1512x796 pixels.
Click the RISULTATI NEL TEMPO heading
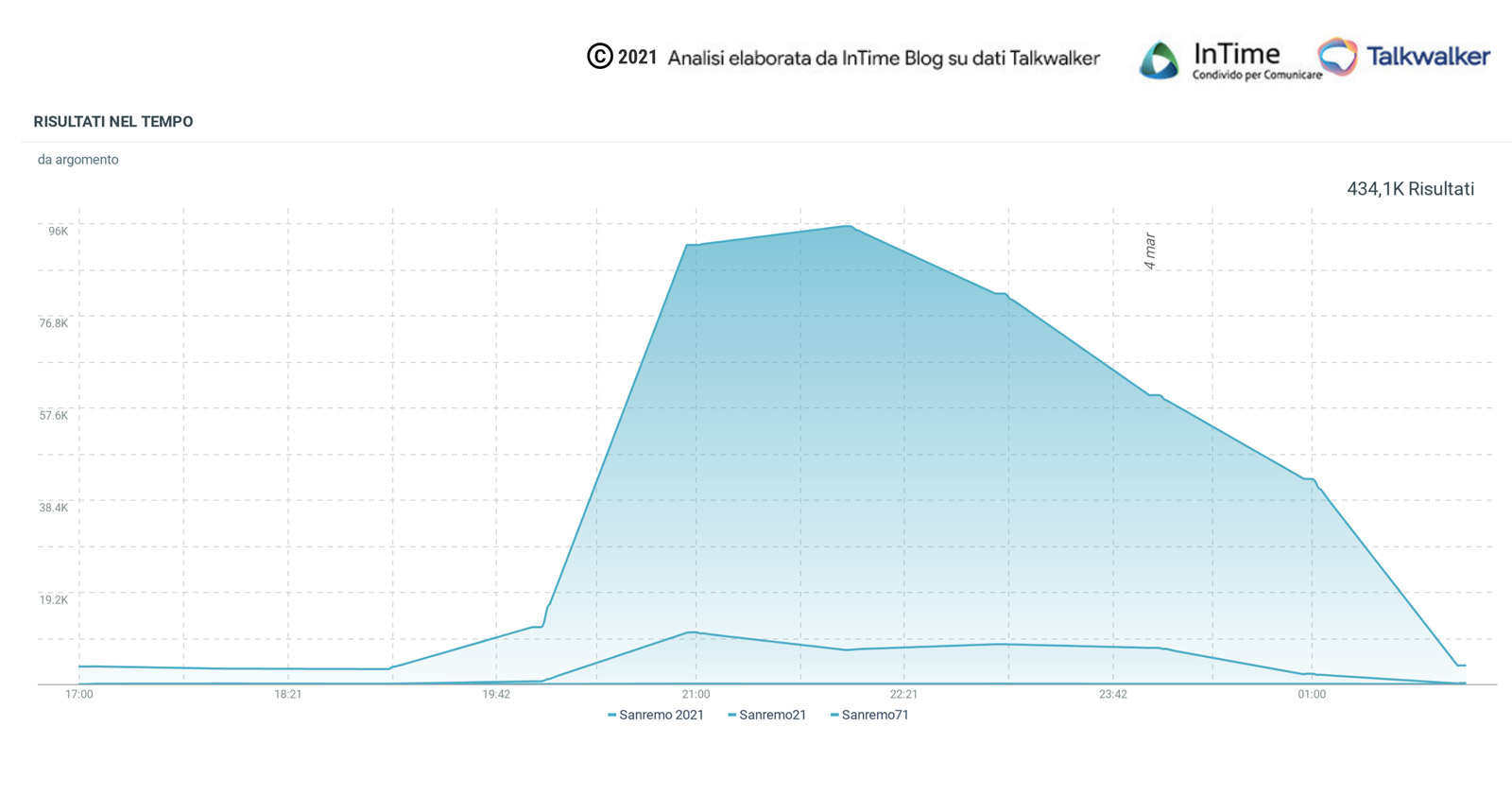pos(113,122)
